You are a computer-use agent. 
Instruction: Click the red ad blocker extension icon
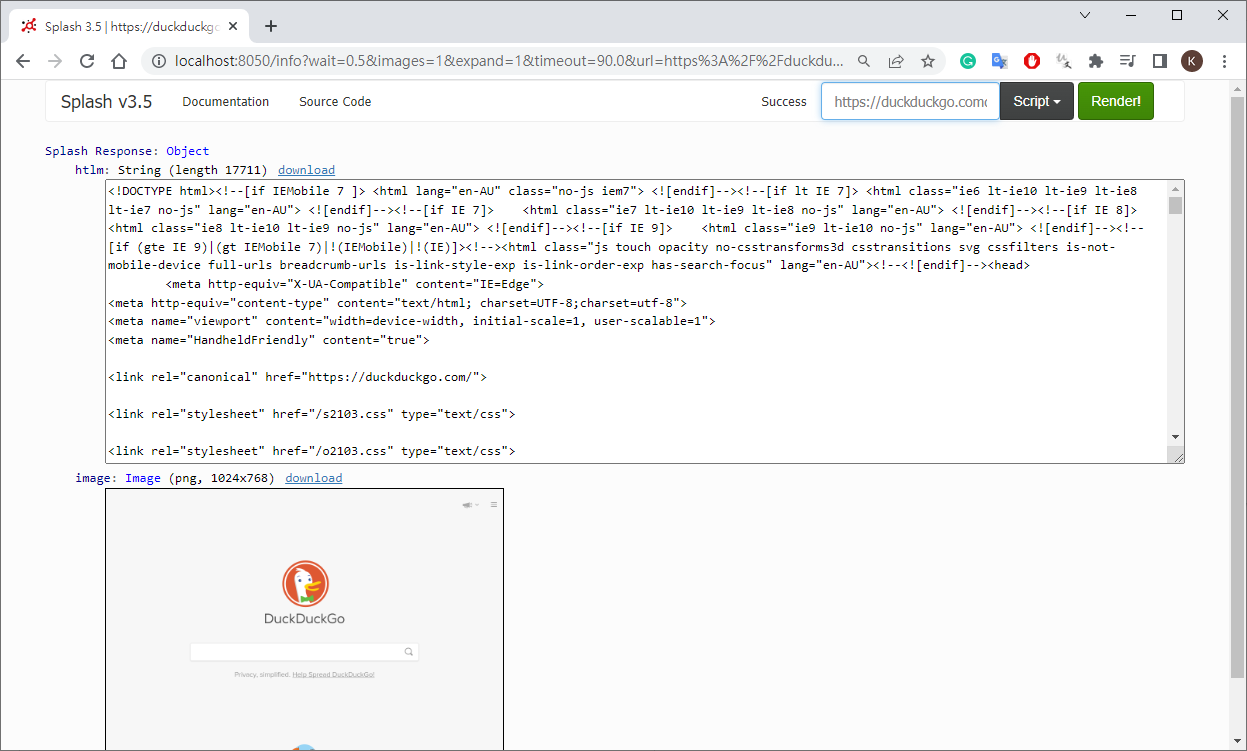tap(1032, 61)
